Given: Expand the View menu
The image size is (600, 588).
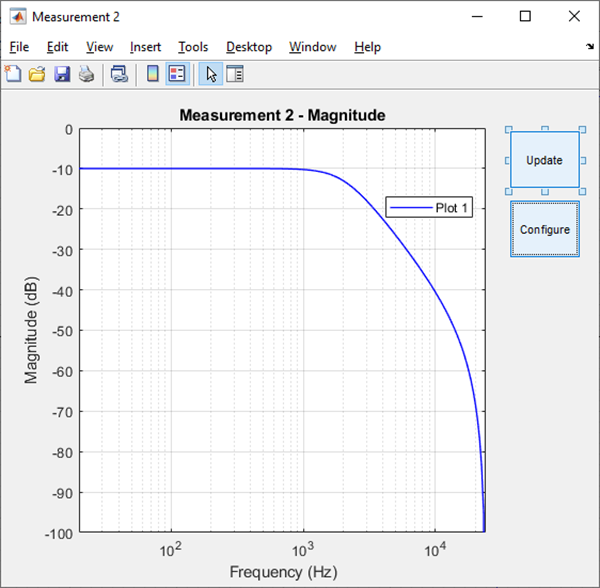Looking at the screenshot, I should click(99, 47).
